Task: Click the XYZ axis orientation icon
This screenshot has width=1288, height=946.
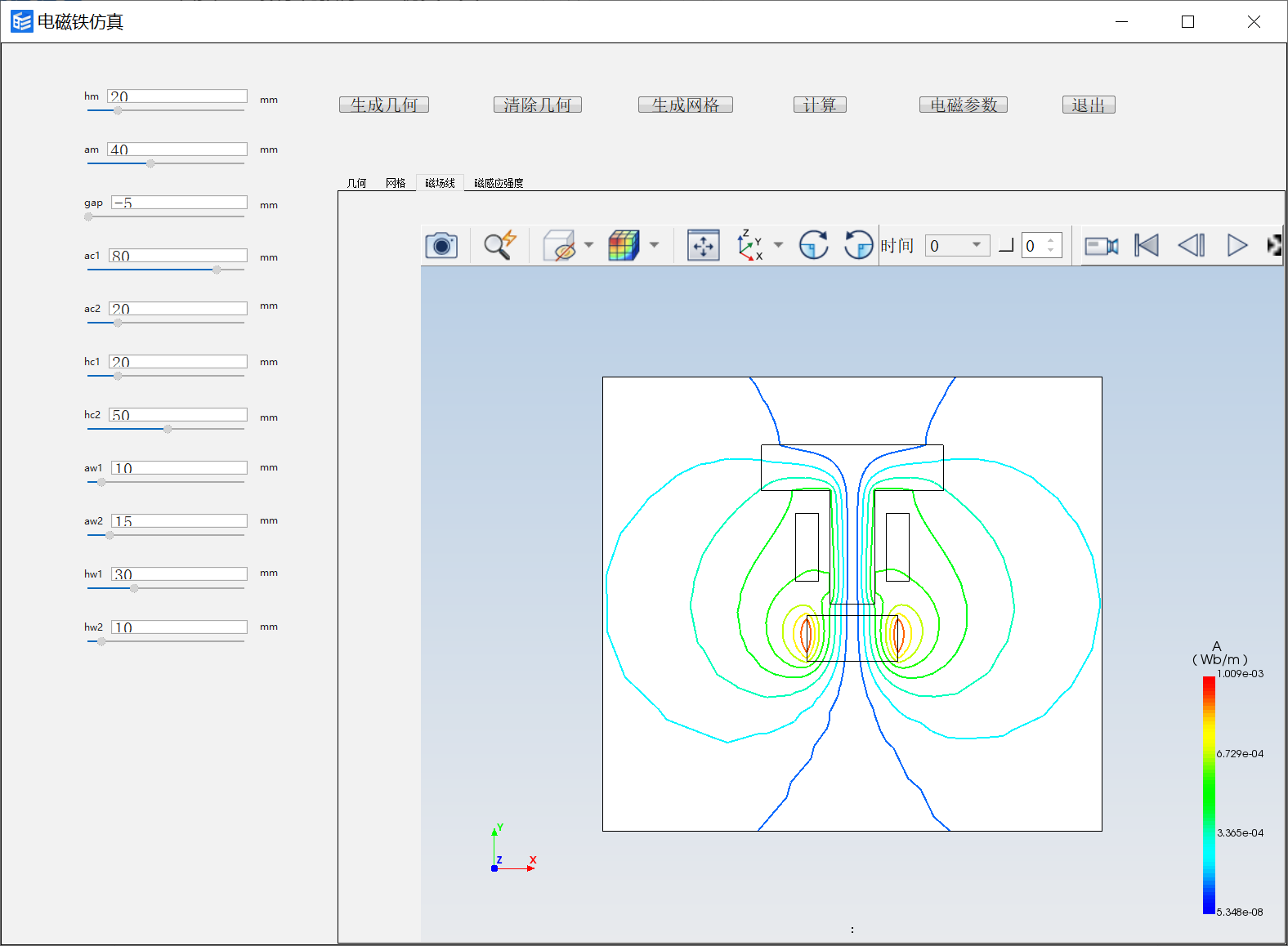Action: point(750,245)
